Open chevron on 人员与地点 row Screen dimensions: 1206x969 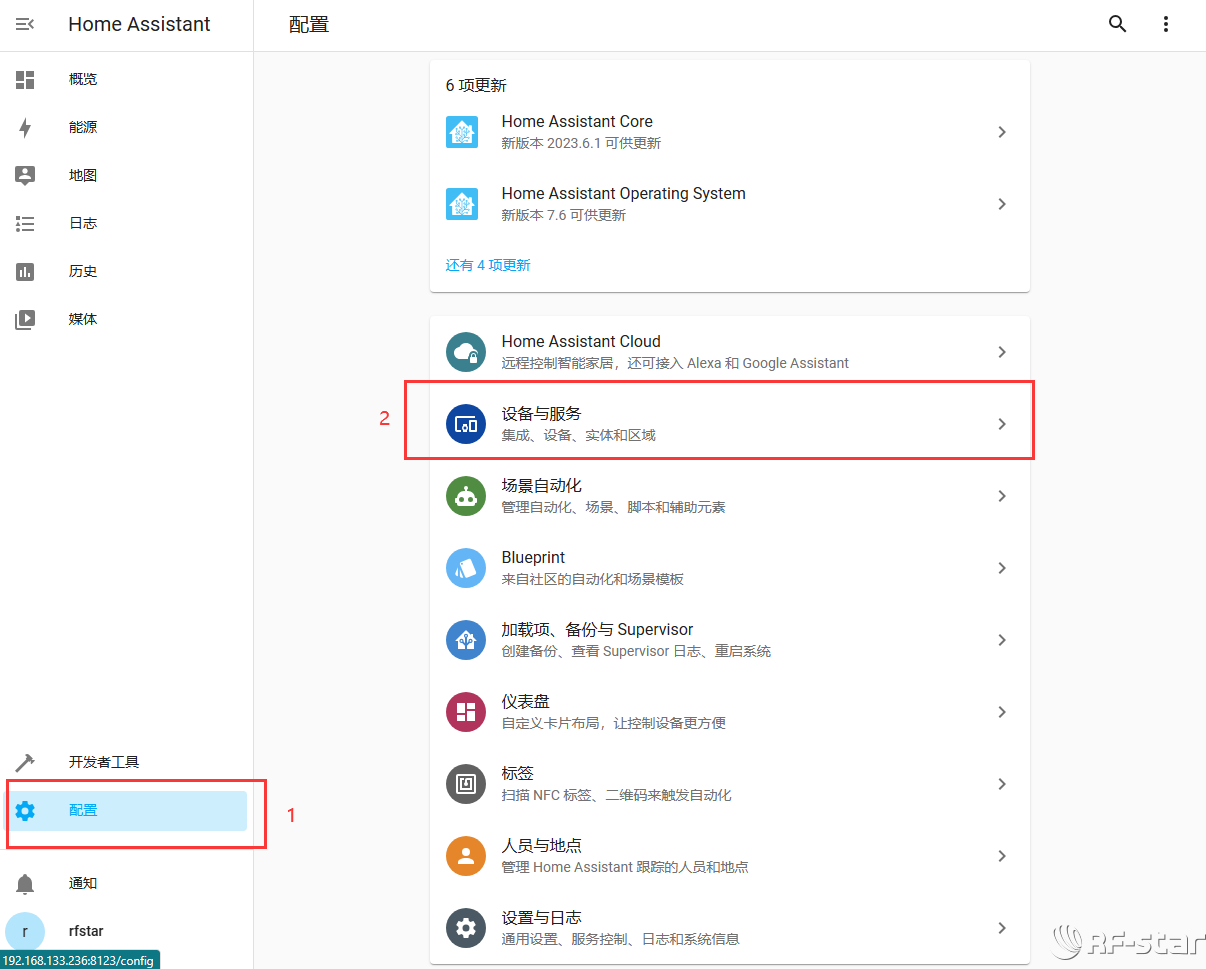pos(1002,856)
